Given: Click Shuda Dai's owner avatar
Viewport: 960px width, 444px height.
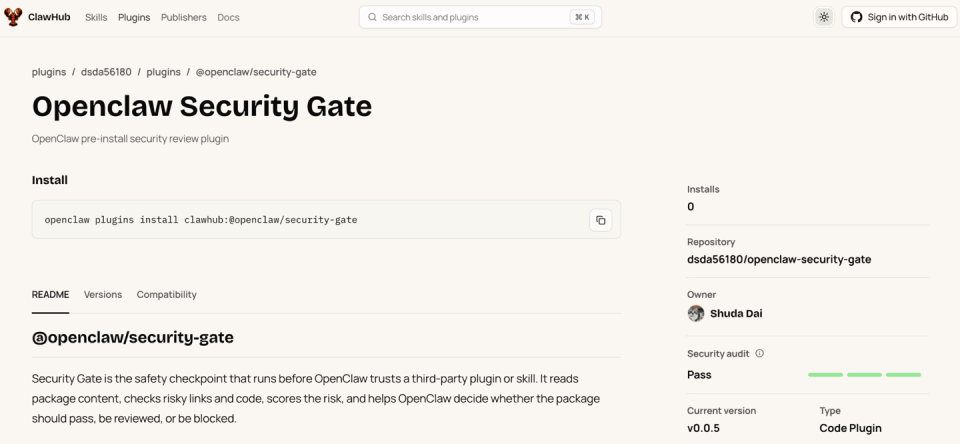Looking at the screenshot, I should (x=696, y=314).
